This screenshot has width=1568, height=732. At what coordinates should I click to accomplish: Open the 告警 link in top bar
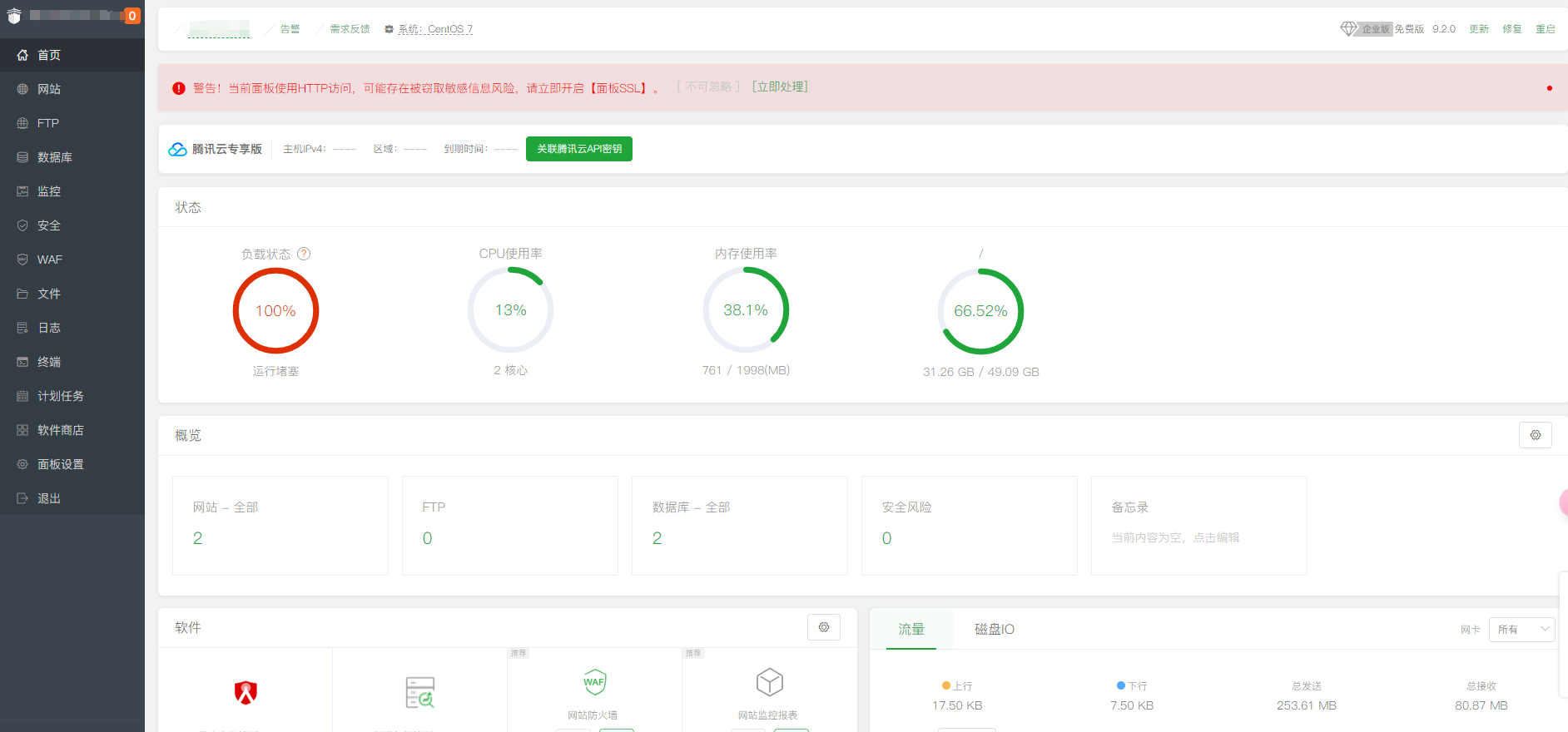(x=290, y=29)
